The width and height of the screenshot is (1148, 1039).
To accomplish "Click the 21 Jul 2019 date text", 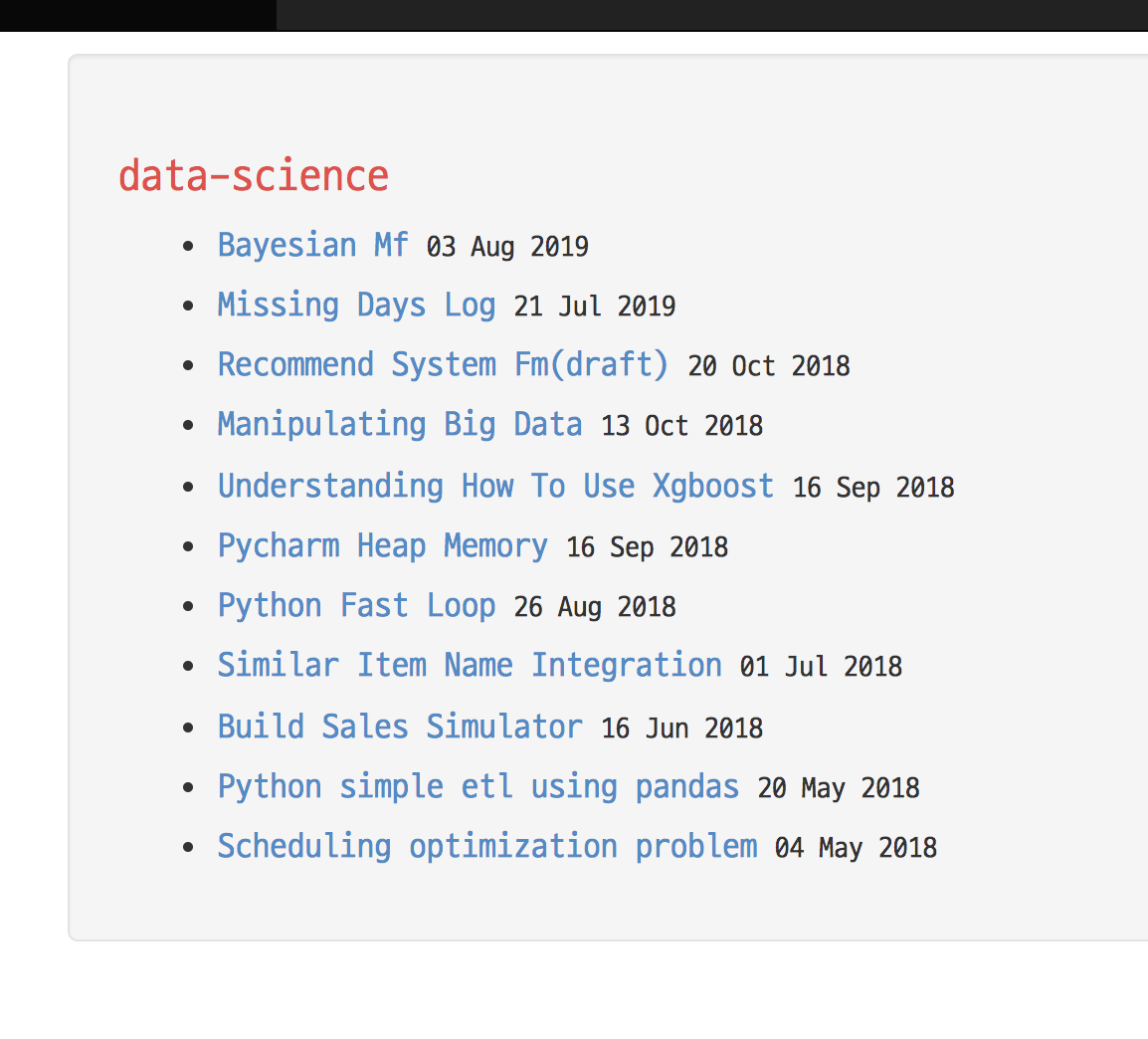I will coord(595,307).
